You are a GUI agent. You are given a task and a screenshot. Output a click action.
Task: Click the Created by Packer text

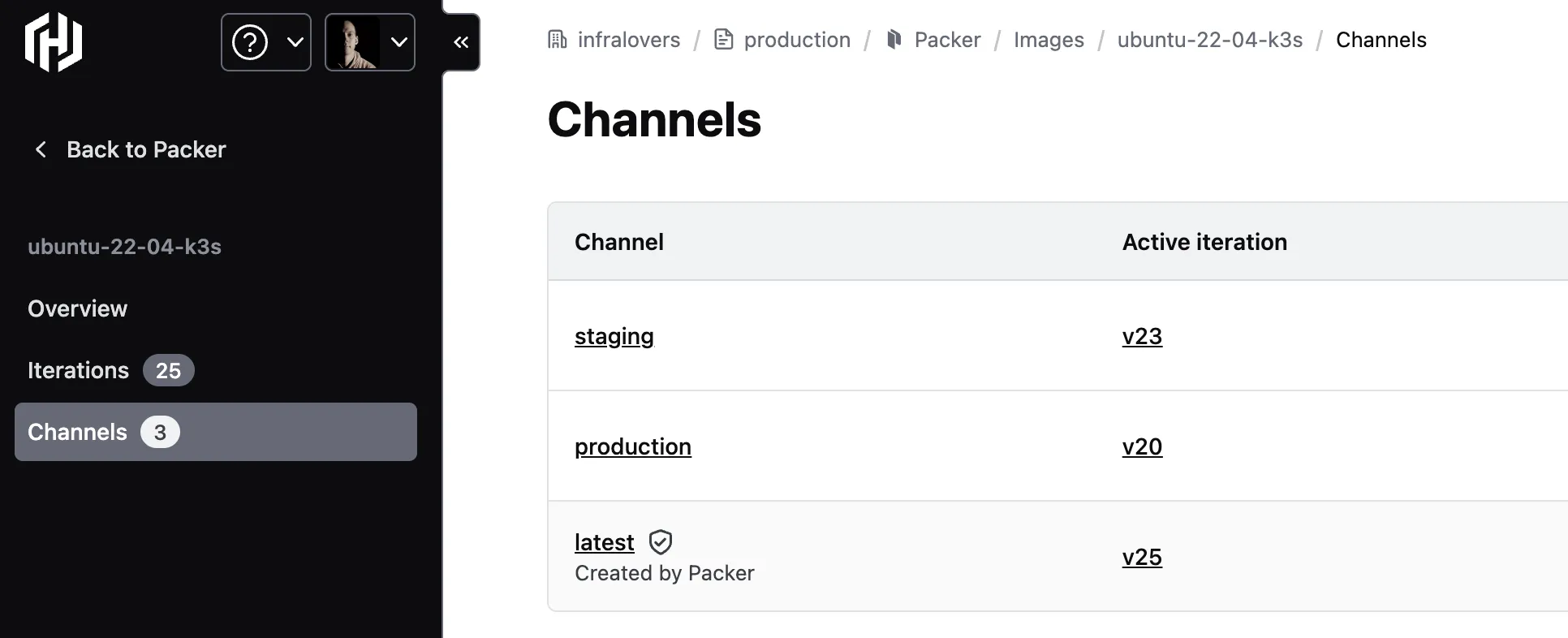click(x=665, y=573)
